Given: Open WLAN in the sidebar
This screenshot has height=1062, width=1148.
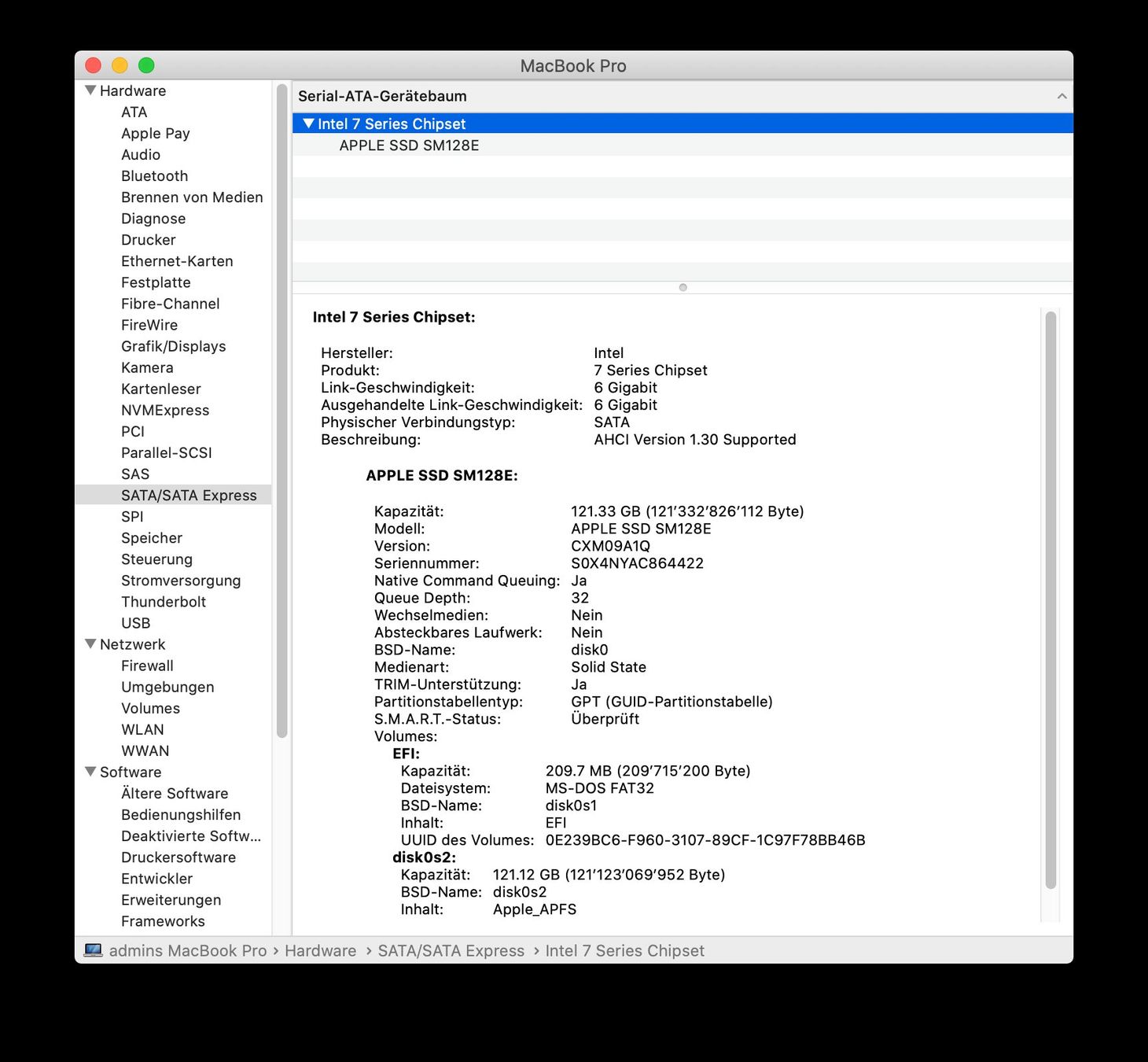Looking at the screenshot, I should coord(142,728).
